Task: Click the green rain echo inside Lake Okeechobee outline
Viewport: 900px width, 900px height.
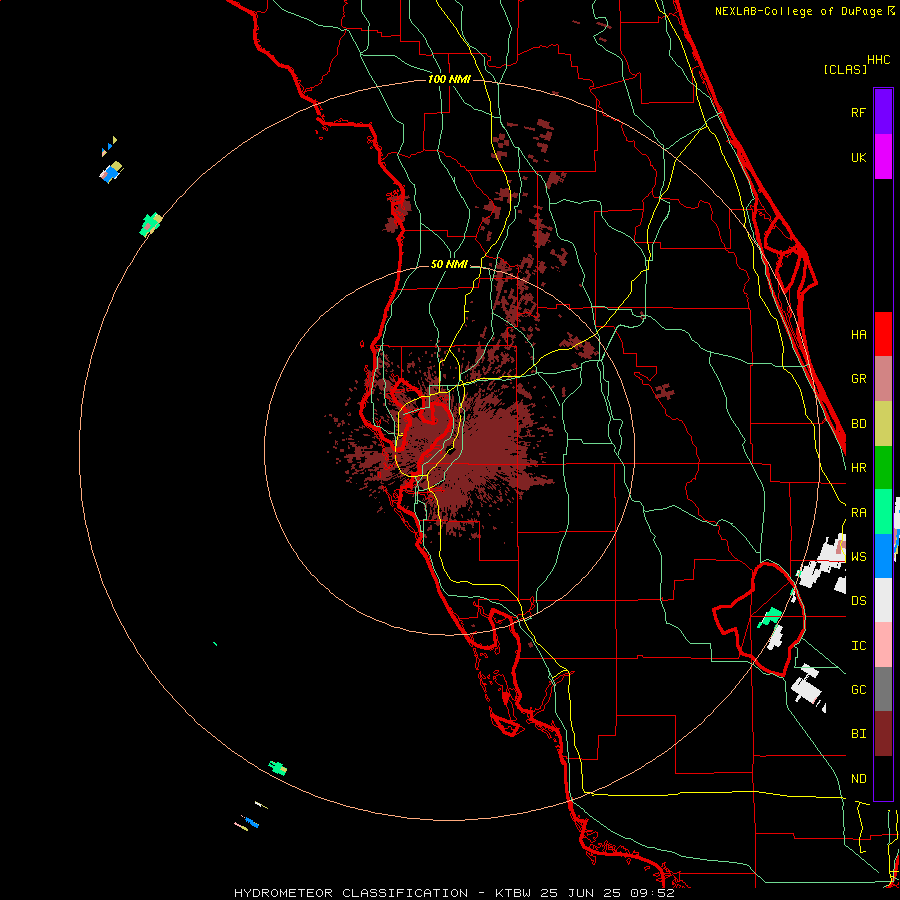Action: point(770,617)
